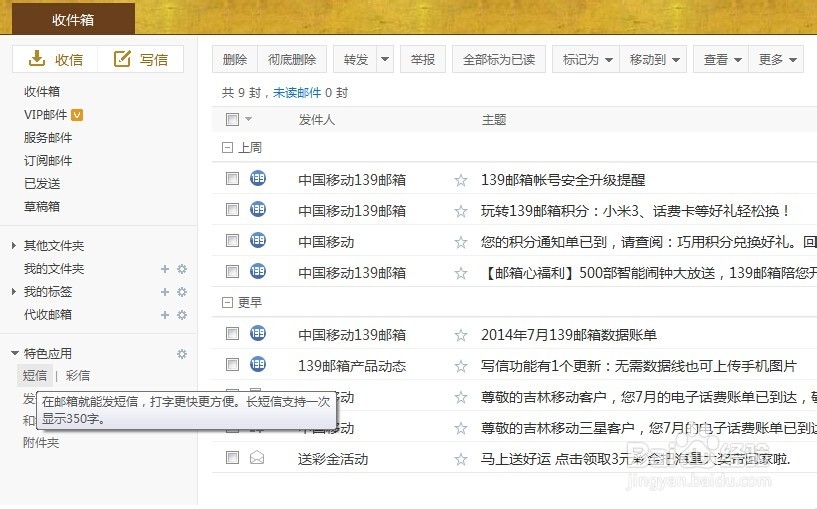Open the 转发 dropdown arrow

pyautogui.click(x=385, y=59)
